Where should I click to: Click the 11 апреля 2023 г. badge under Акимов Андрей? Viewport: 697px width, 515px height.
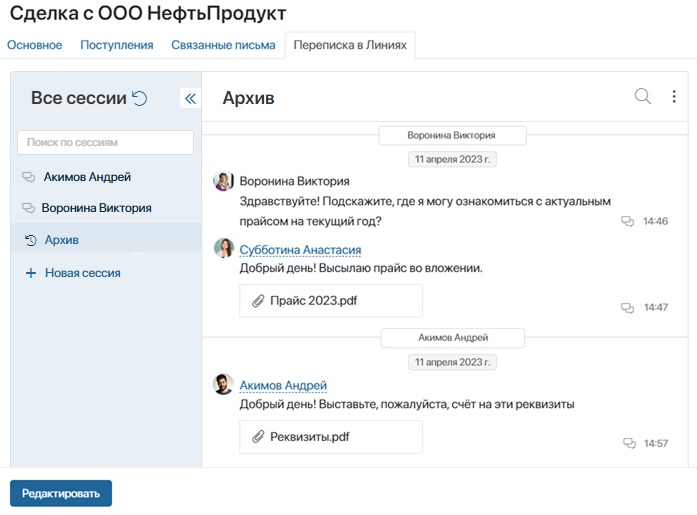click(x=453, y=362)
